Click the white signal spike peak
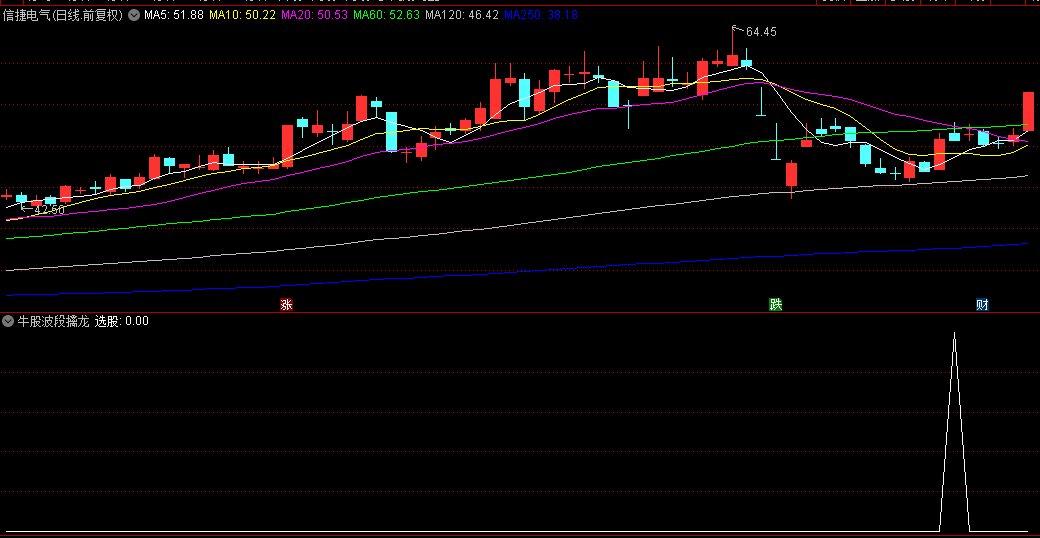The image size is (1040, 538). click(x=954, y=334)
